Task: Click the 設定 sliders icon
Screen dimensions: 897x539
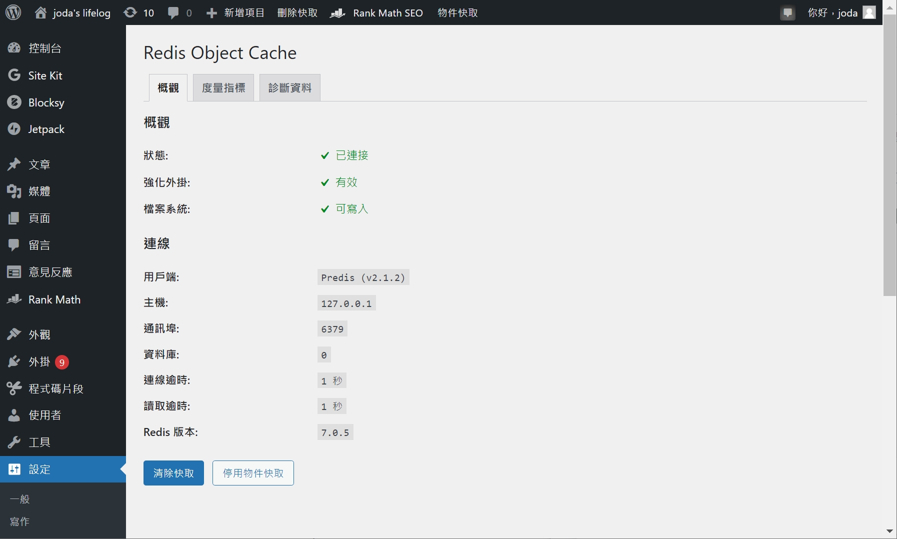Action: [x=14, y=469]
